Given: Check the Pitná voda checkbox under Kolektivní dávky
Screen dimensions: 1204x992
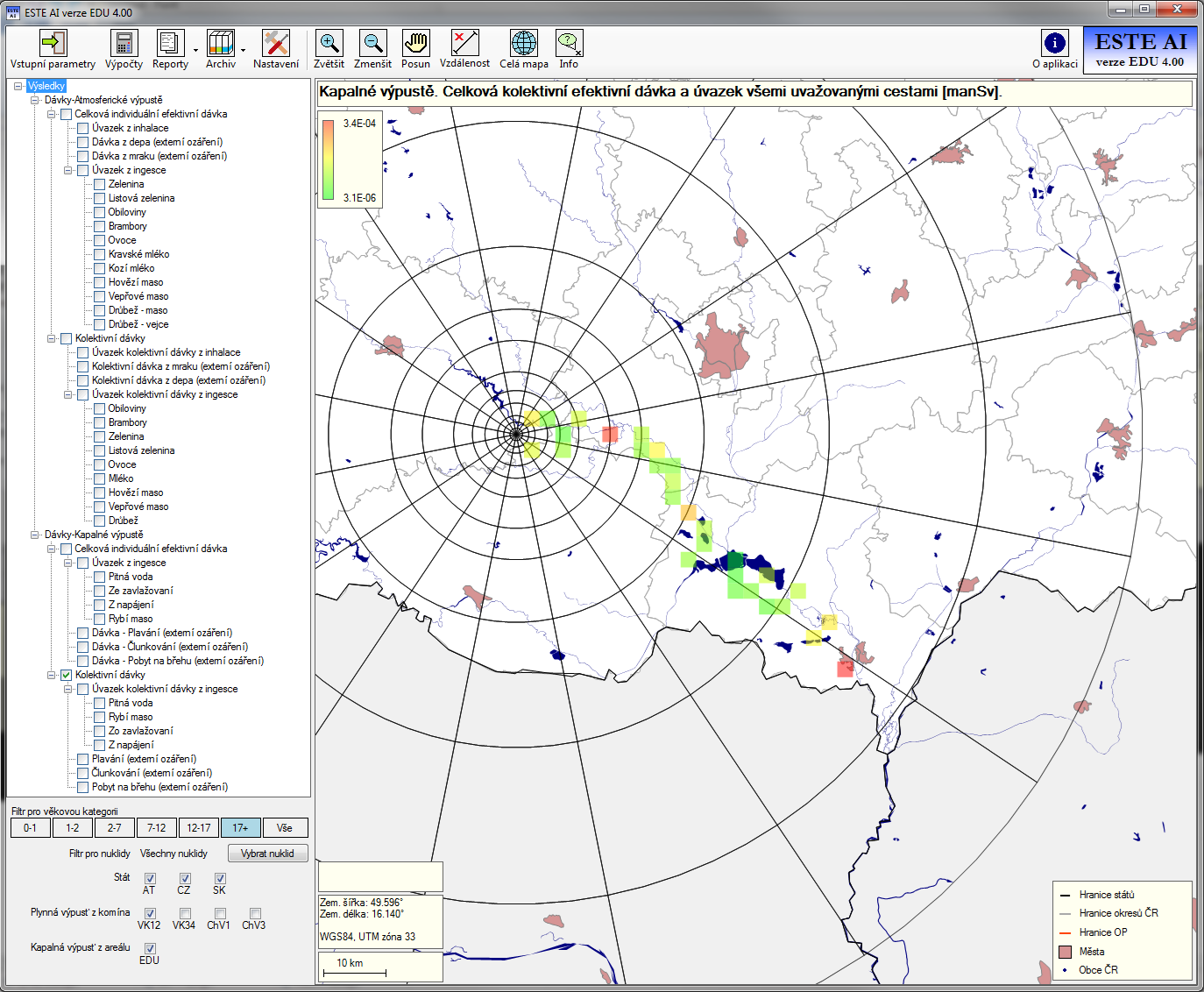Looking at the screenshot, I should point(100,703).
